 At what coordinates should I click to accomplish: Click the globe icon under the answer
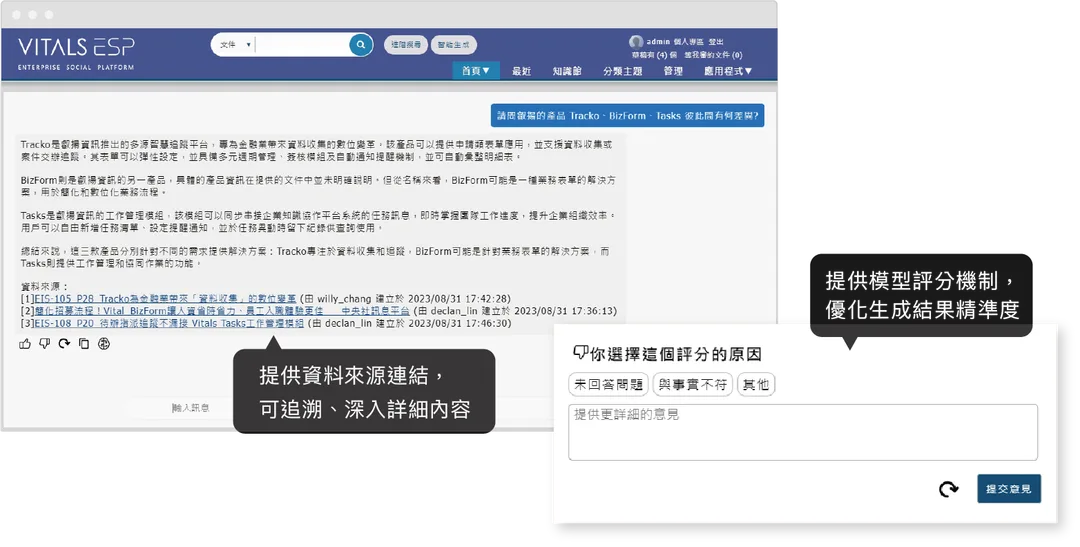pyautogui.click(x=104, y=344)
